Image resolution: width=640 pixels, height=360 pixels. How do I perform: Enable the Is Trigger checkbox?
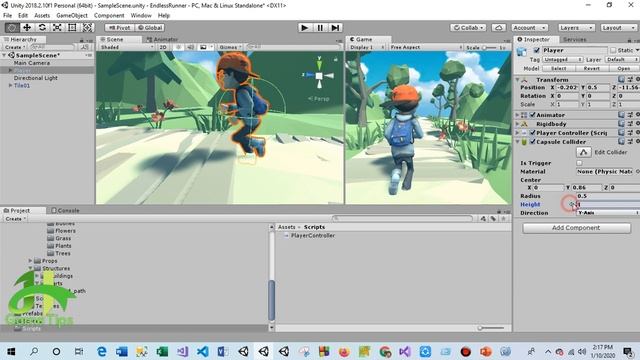[x=579, y=163]
